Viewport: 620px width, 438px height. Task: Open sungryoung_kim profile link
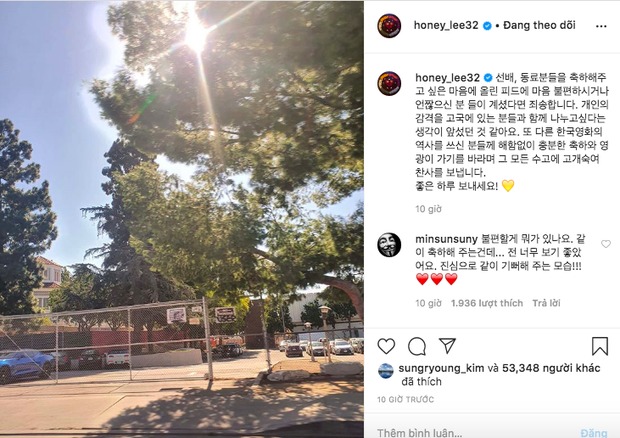tap(441, 368)
